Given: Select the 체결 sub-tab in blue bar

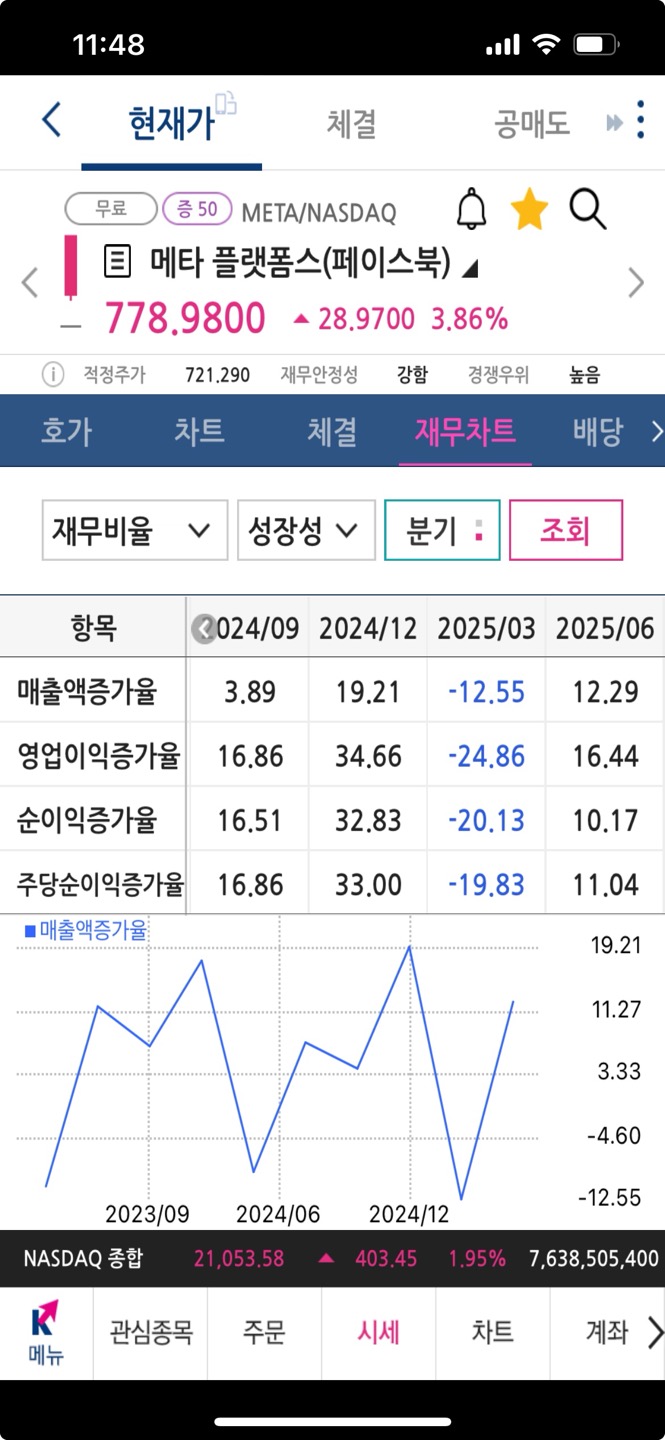Looking at the screenshot, I should tap(332, 431).
